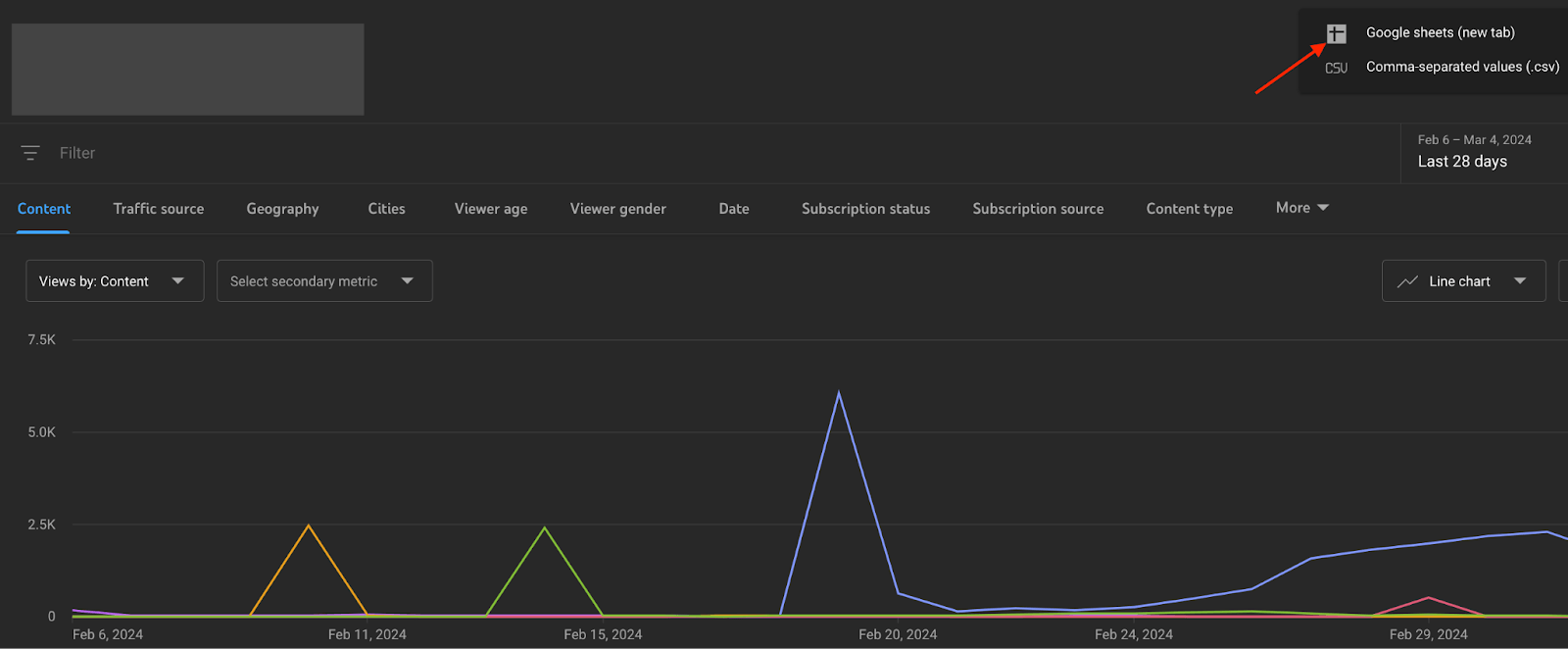
Task: Click the blurred channel title thumbnail
Action: point(188,70)
